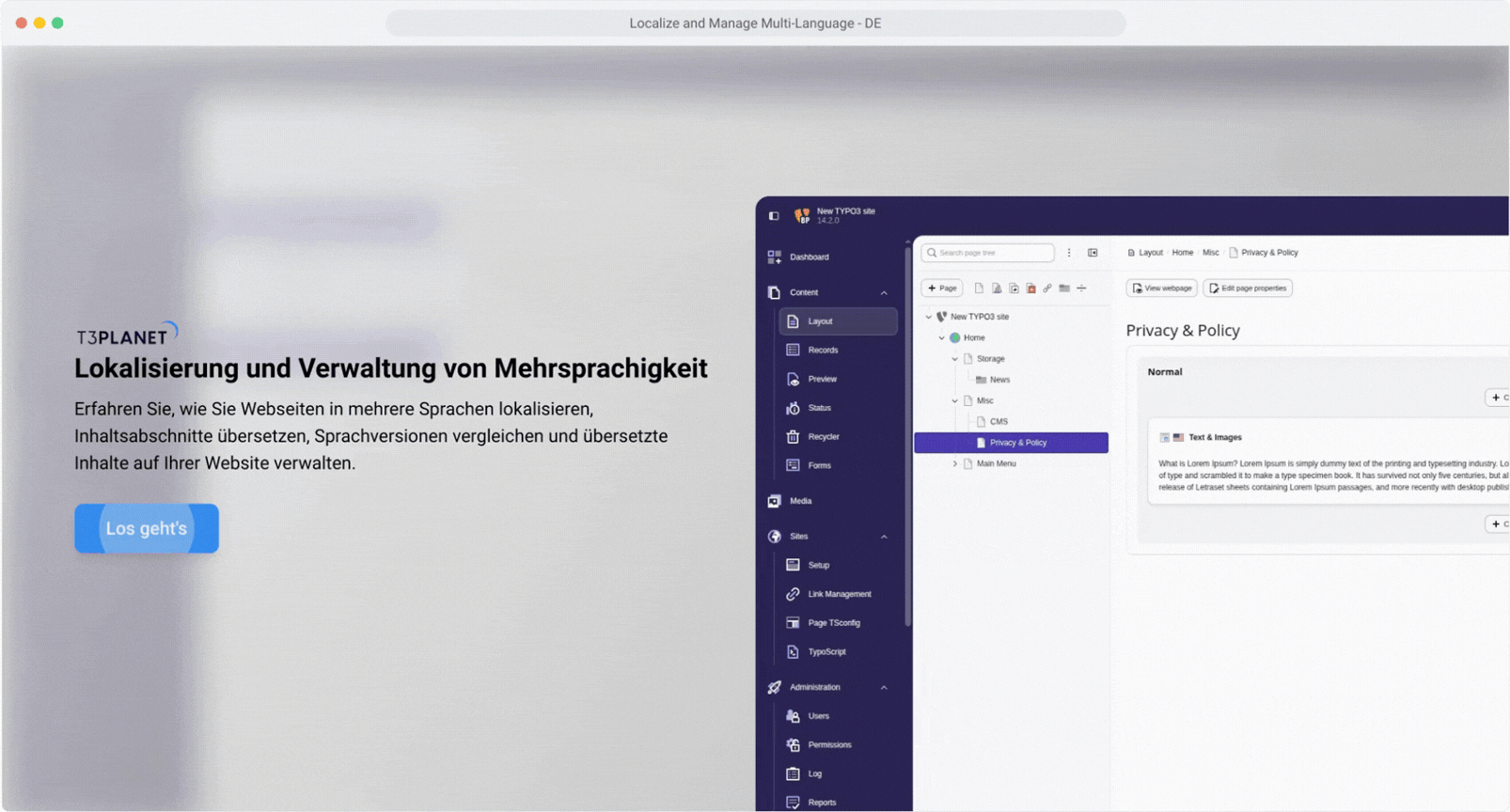Toggle the page tree panel icon
The width and height of the screenshot is (1510, 812).
click(1093, 253)
